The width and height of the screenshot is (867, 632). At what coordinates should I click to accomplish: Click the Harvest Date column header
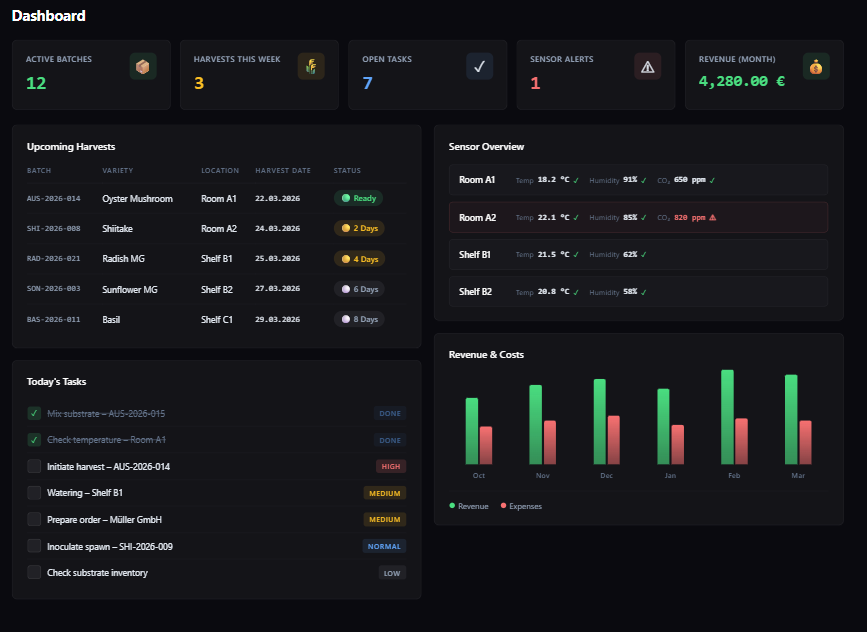click(x=282, y=171)
